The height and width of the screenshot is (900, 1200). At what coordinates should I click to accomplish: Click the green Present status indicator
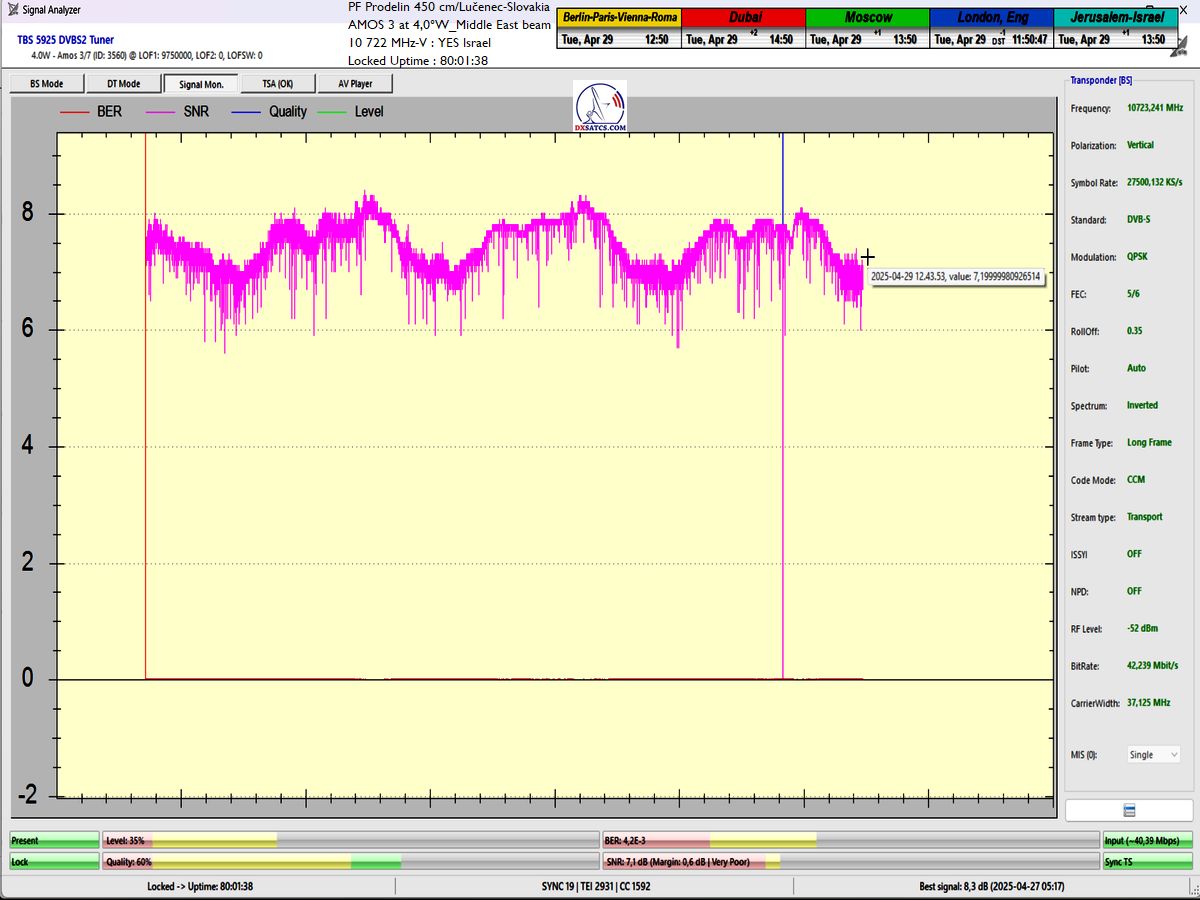[x=55, y=841]
